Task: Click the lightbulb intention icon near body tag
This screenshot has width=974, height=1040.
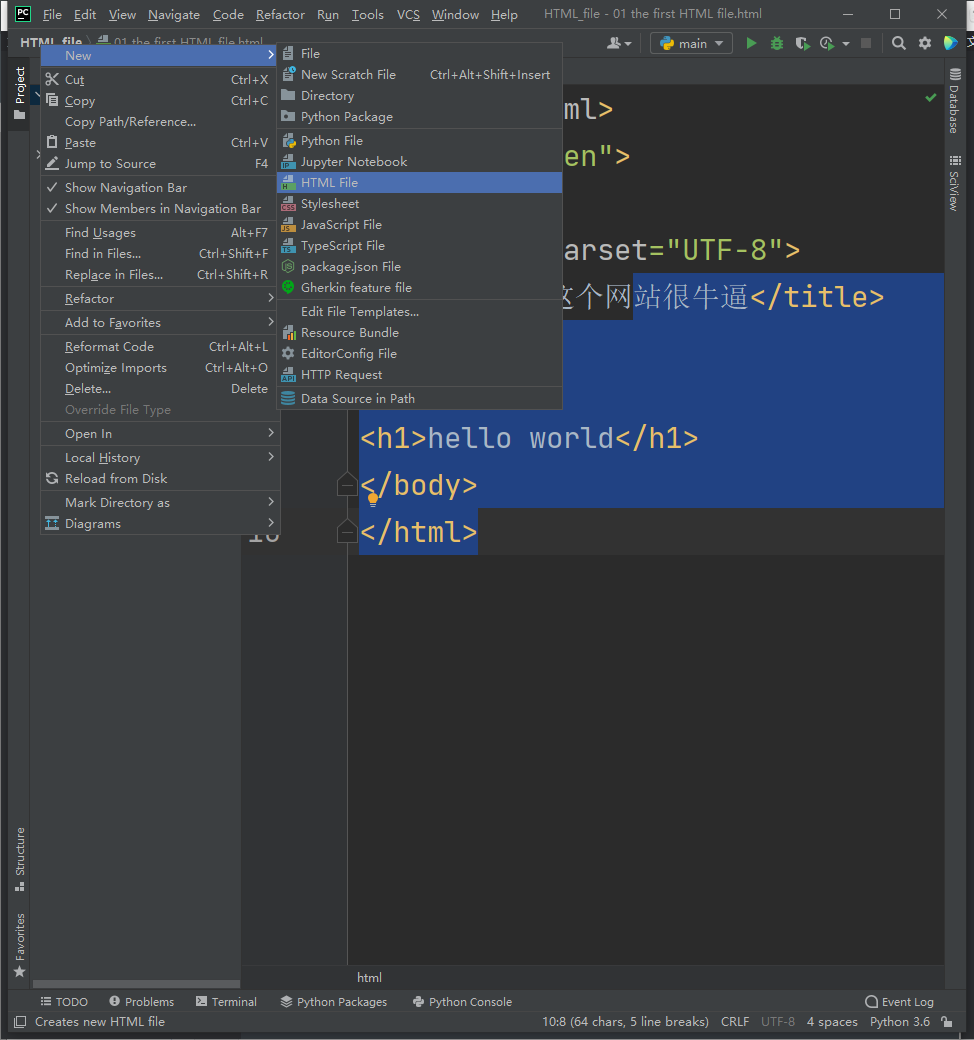Action: [x=373, y=499]
